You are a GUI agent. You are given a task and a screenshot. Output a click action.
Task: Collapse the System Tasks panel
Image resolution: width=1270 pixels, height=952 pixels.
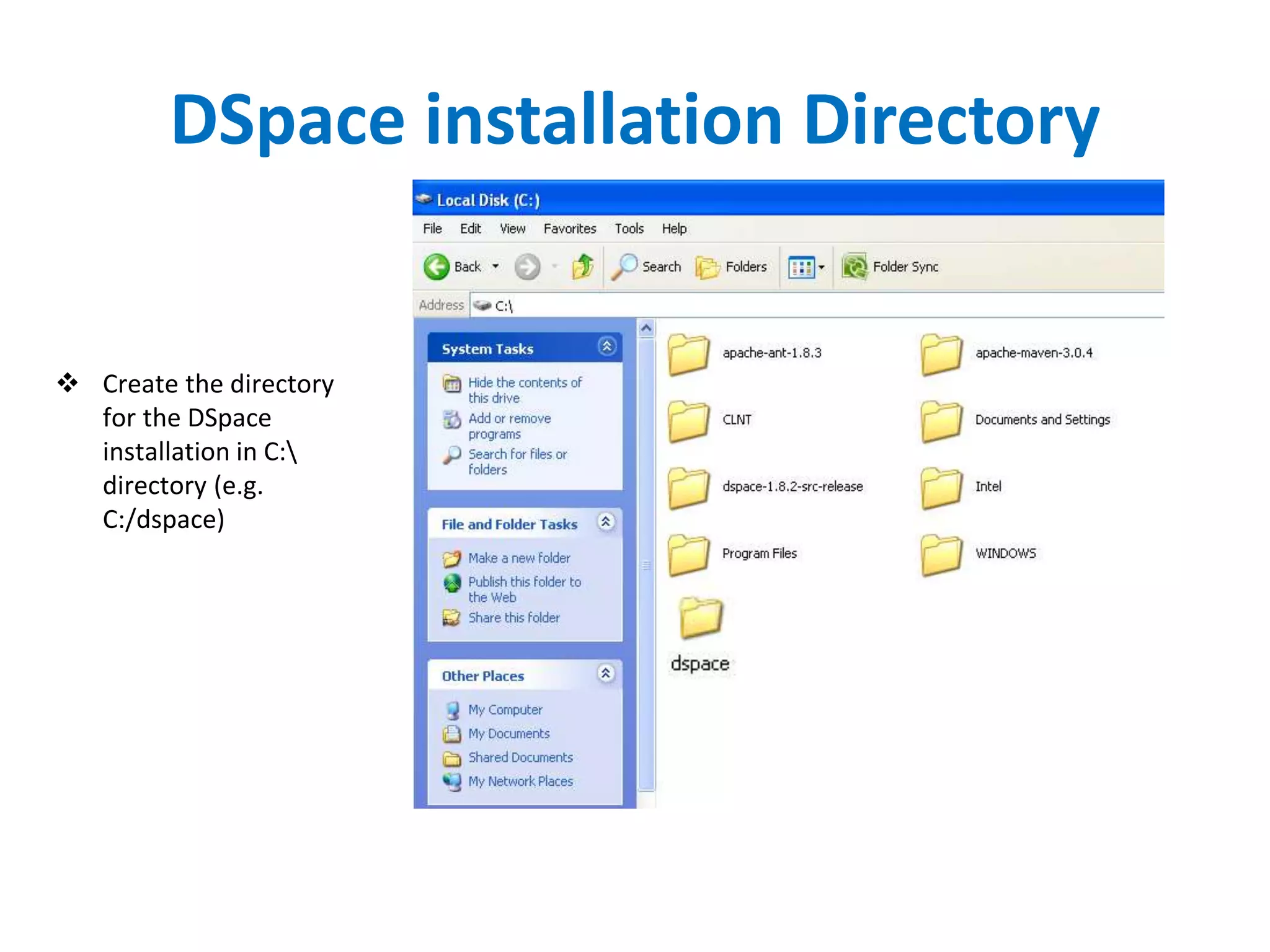607,346
